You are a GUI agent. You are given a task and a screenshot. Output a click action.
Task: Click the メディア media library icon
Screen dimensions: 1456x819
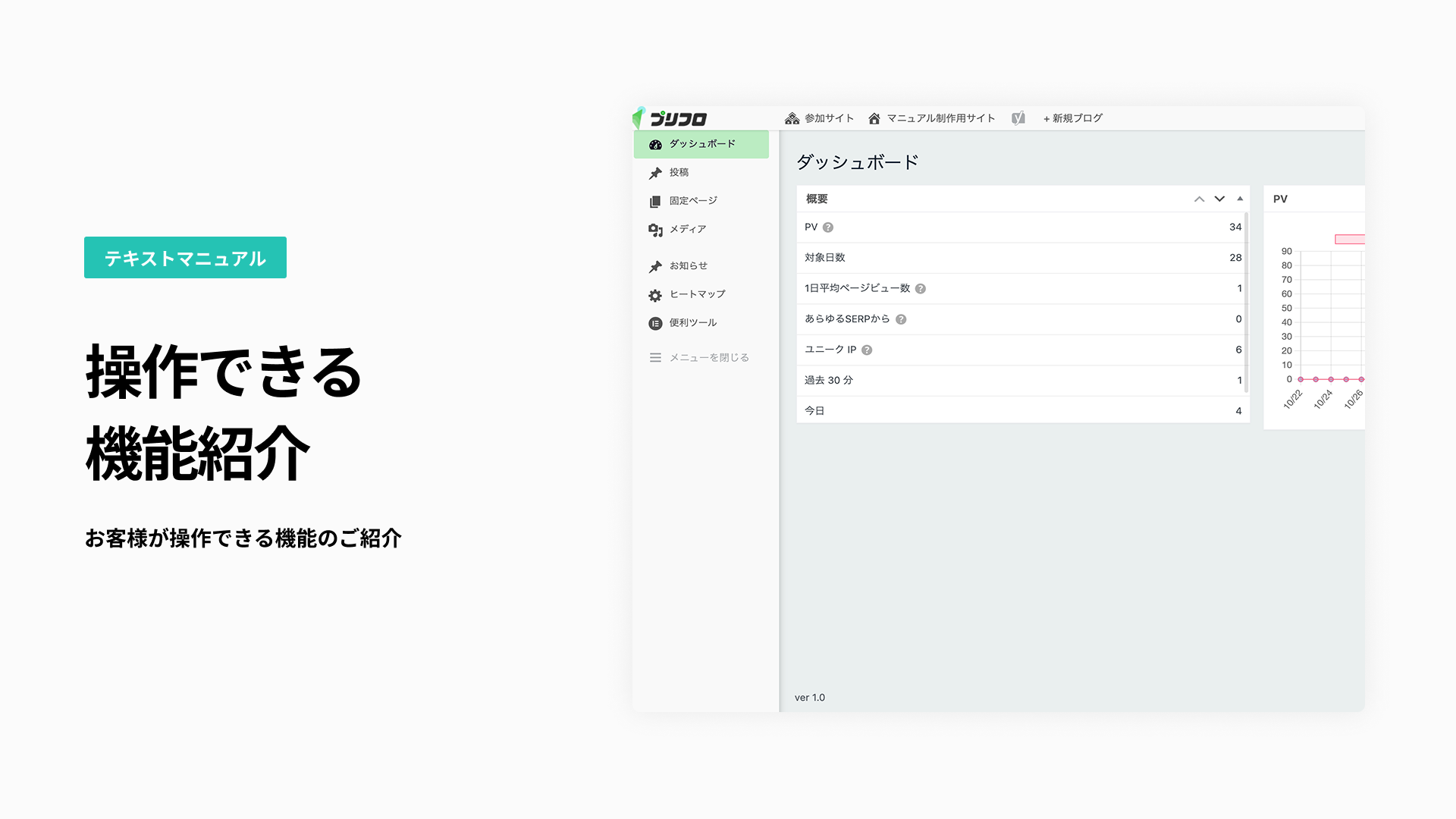[x=654, y=229]
